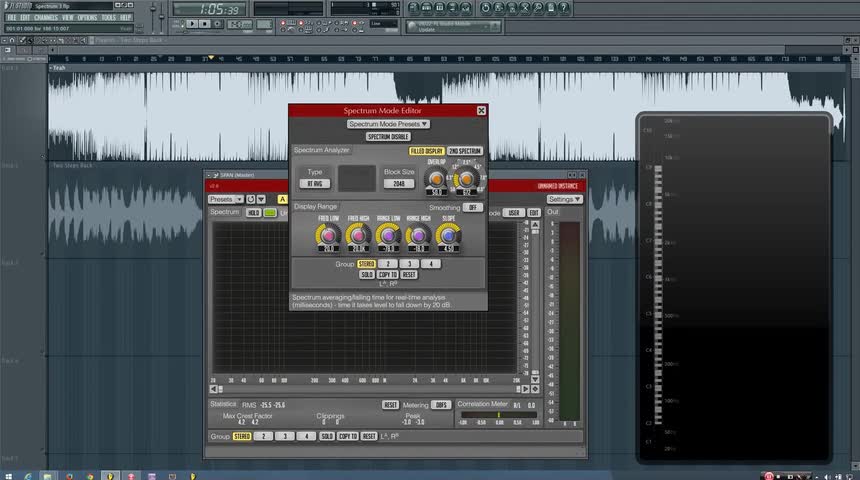Click RESET in Spectrum Mode Editor group

click(409, 274)
